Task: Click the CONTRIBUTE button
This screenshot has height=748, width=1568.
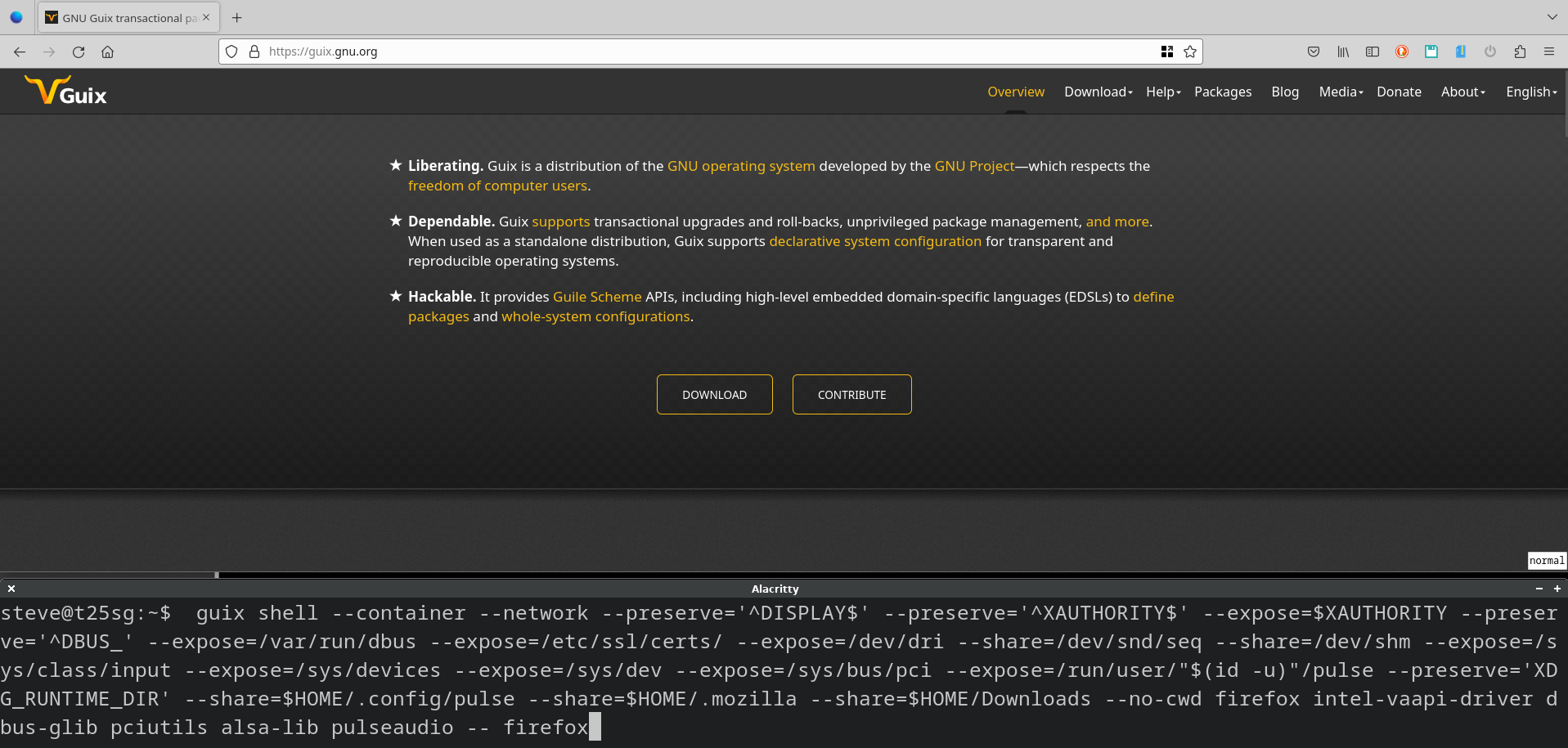Action: pos(852,394)
